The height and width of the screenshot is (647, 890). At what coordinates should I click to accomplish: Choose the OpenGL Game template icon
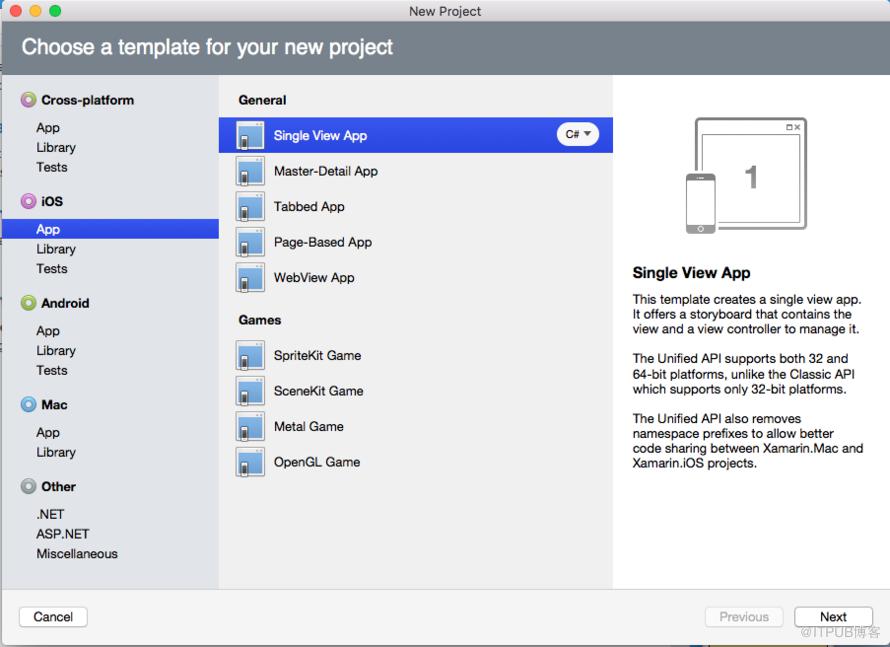pyautogui.click(x=250, y=462)
